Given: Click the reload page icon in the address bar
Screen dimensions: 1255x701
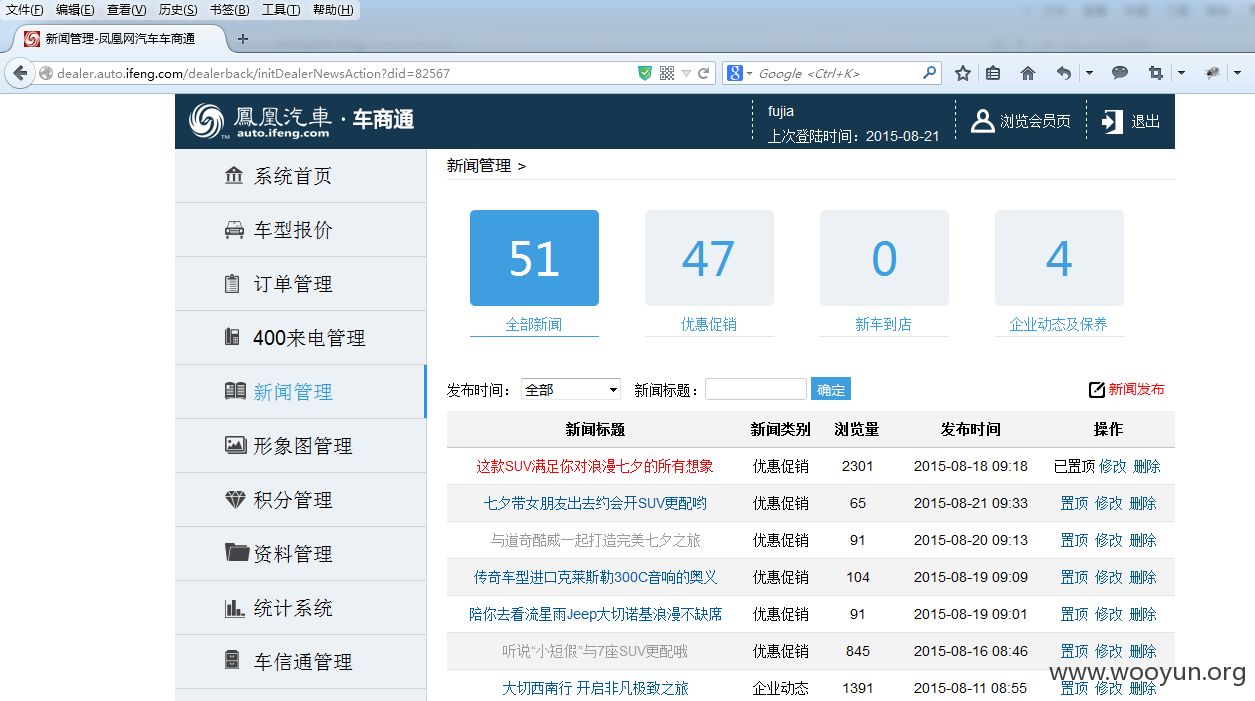Looking at the screenshot, I should (x=704, y=74).
